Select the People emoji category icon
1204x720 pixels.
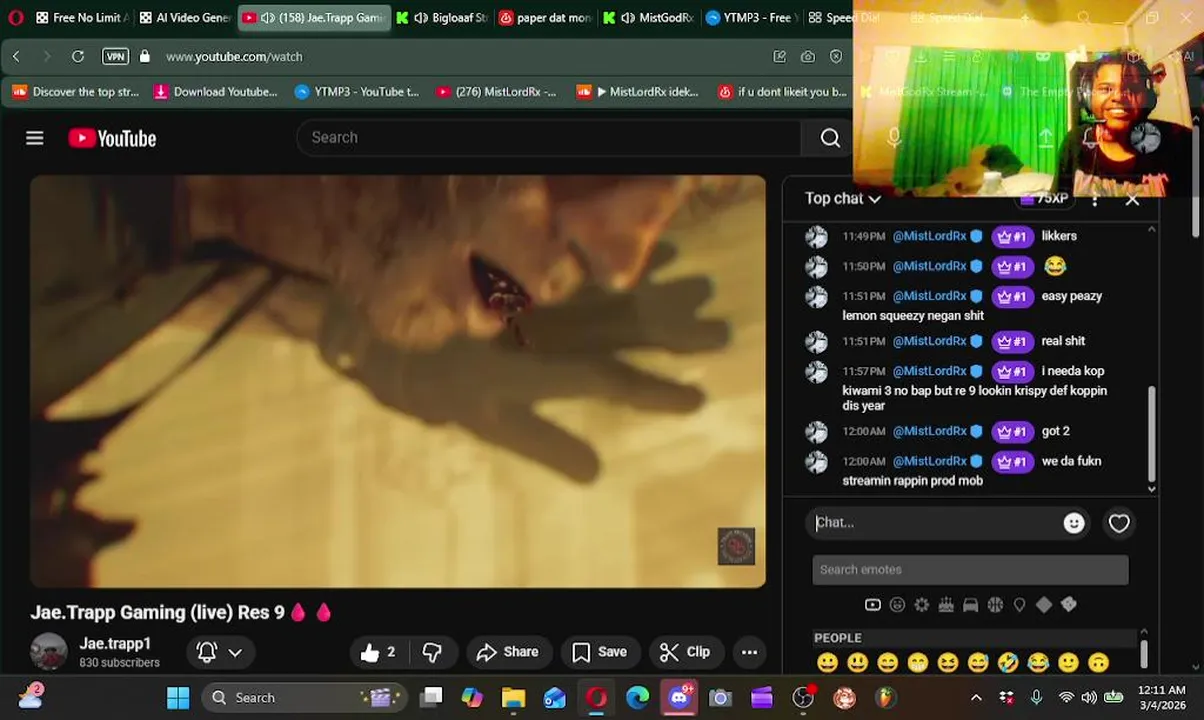pos(897,604)
